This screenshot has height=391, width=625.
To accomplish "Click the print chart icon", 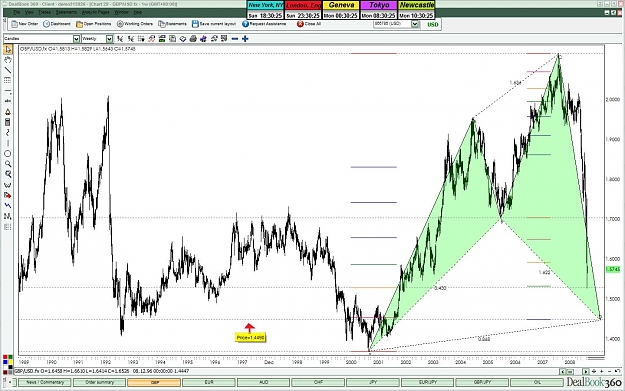I will coord(193,39).
